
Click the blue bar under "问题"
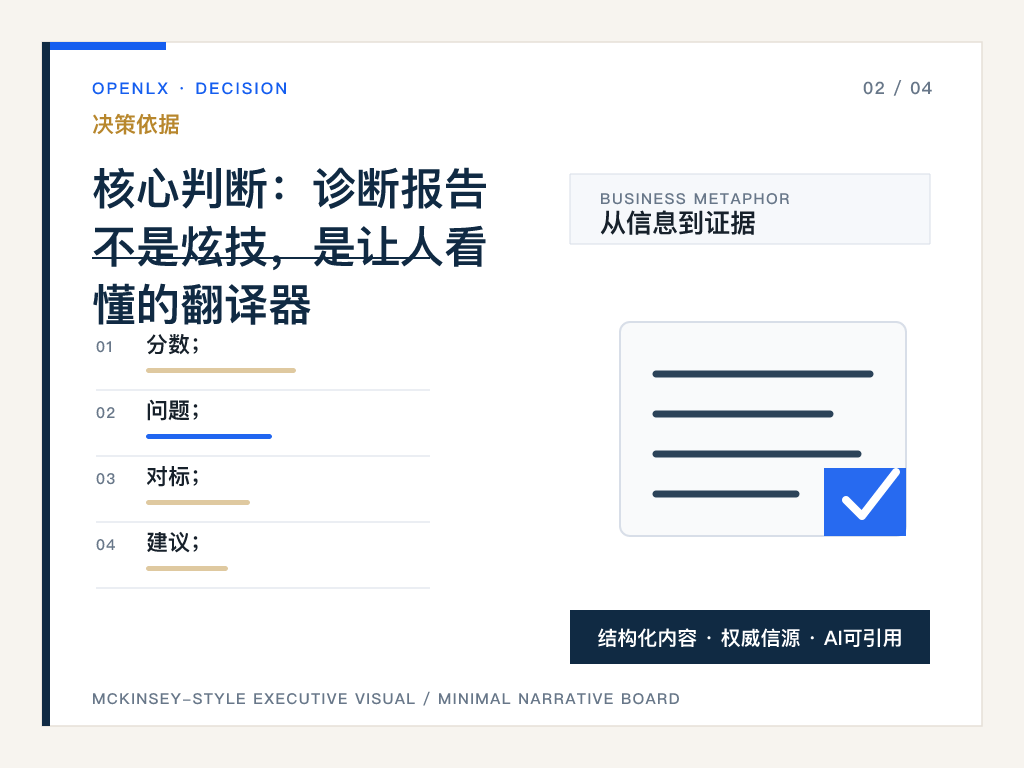point(209,436)
